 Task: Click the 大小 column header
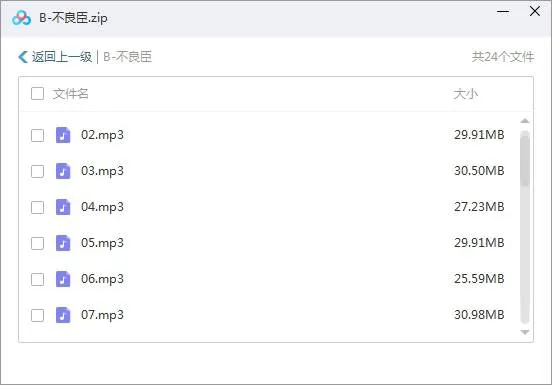[x=465, y=94]
